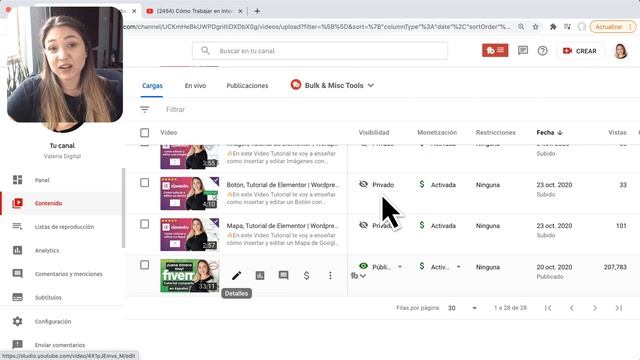
Task: Click the Botón, Tutorial de Elementor title
Action: point(283,185)
